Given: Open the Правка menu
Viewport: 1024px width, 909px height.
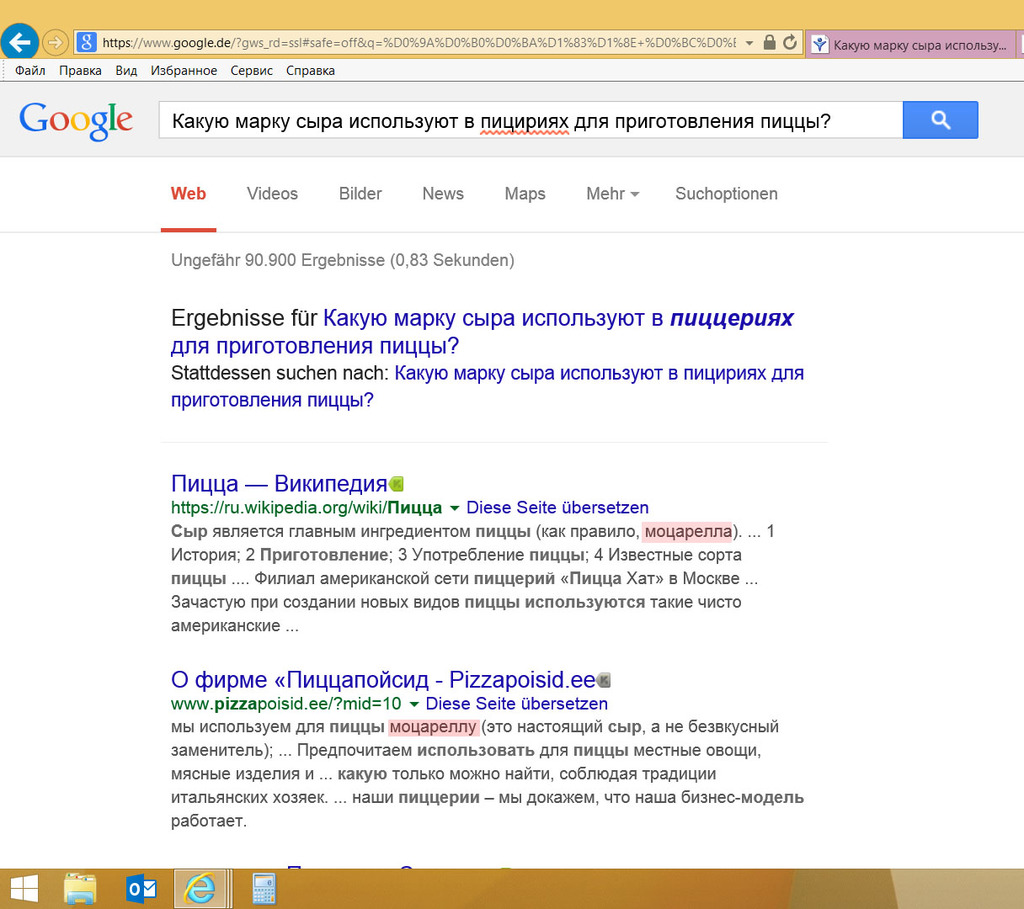Looking at the screenshot, I should coord(80,71).
